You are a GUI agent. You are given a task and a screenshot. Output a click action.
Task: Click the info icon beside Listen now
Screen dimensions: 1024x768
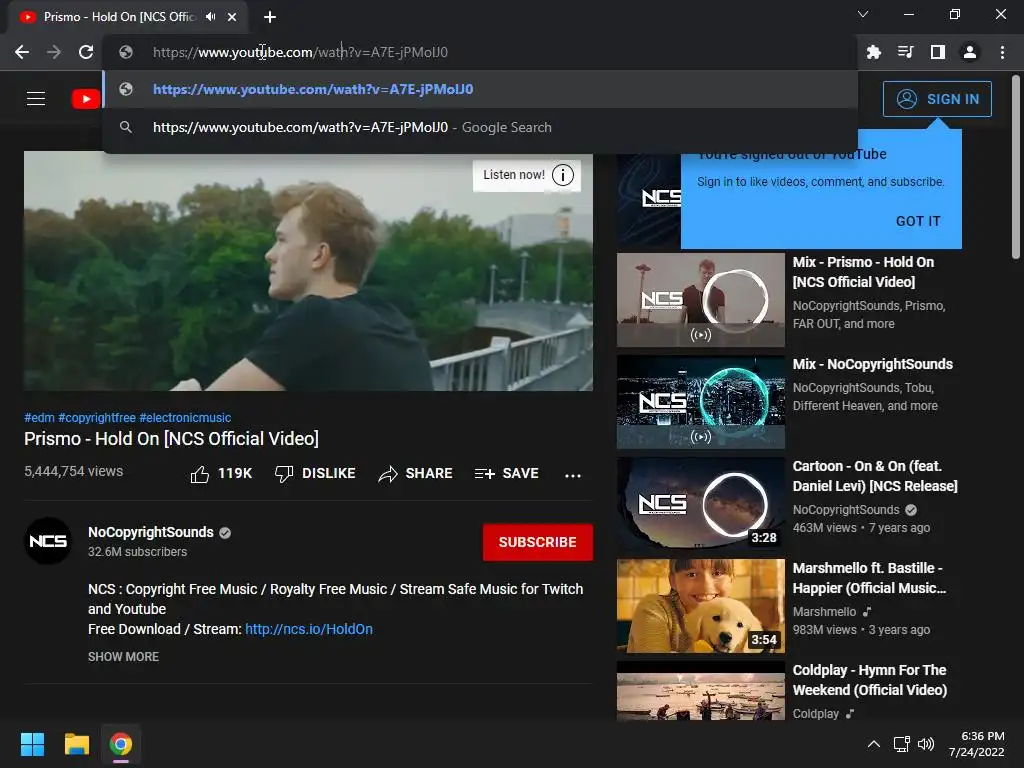pyautogui.click(x=563, y=175)
